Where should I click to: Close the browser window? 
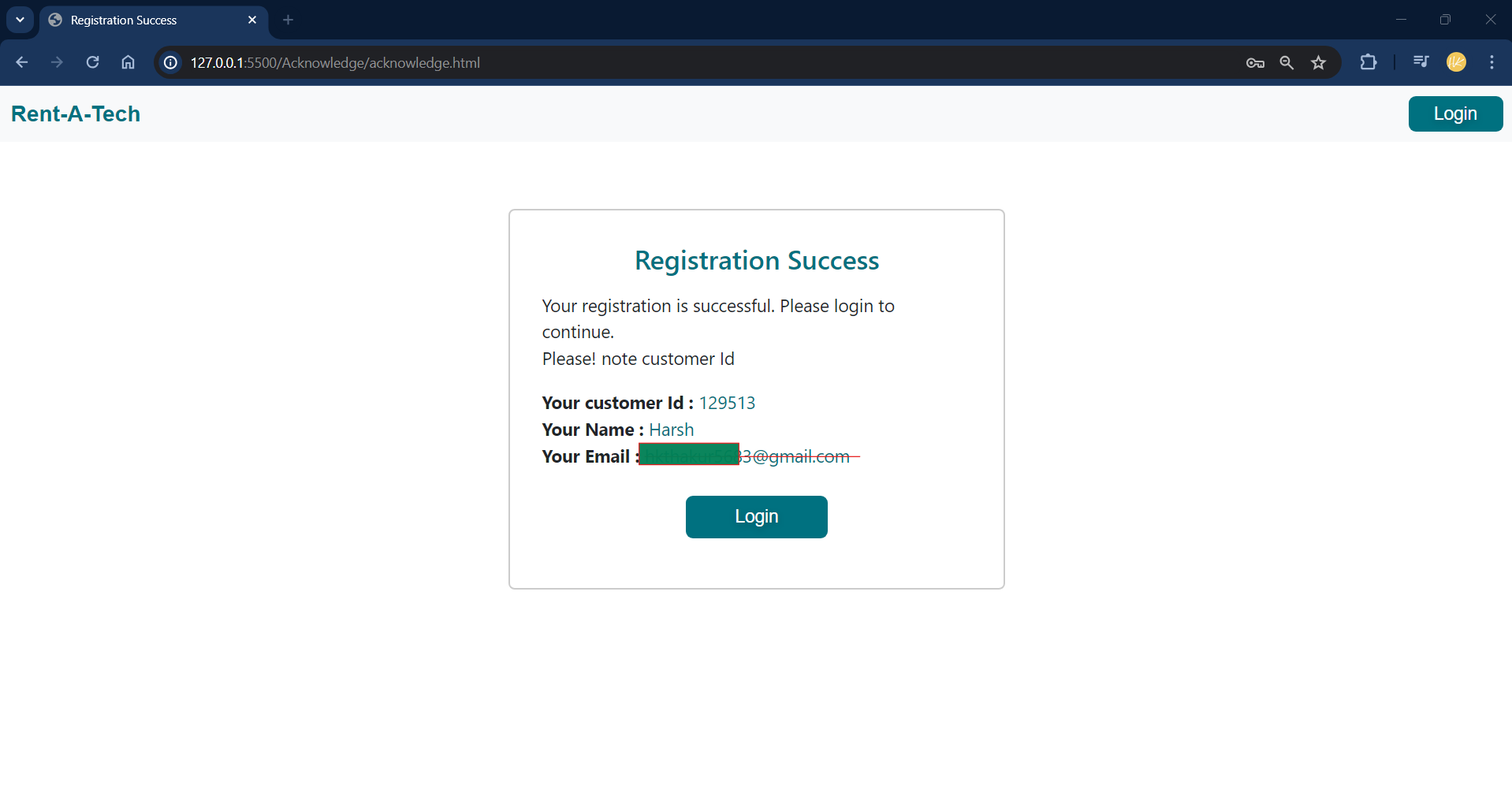1490,20
